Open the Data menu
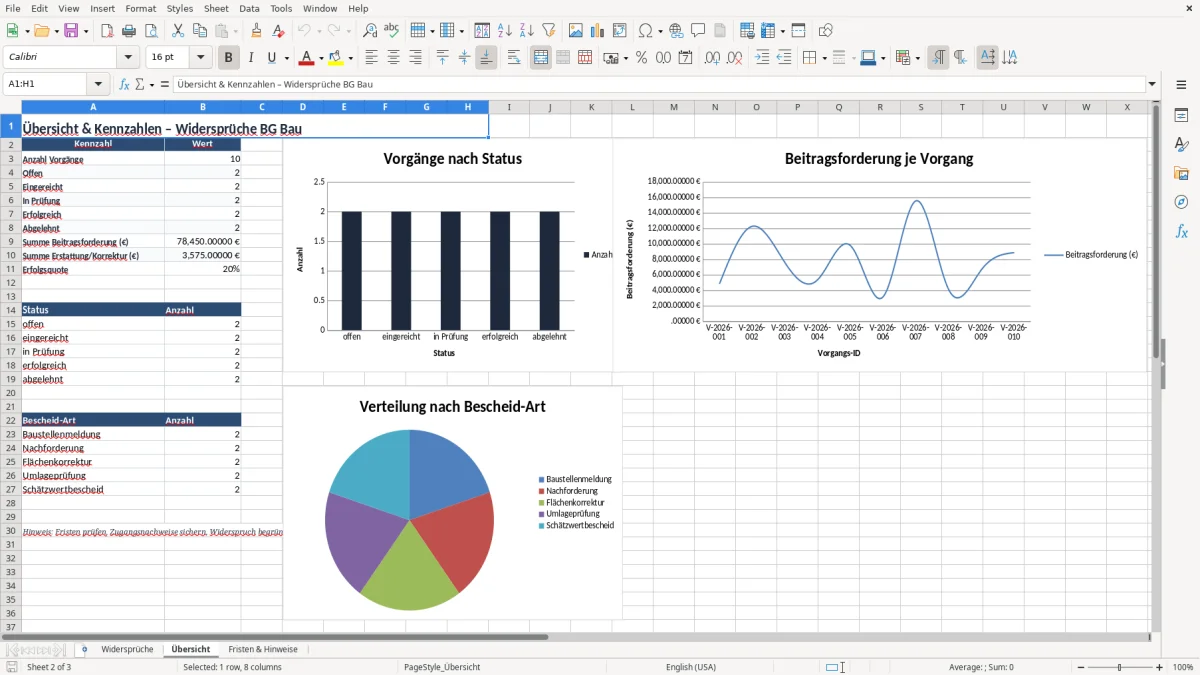Viewport: 1200px width, 675px height. click(249, 8)
